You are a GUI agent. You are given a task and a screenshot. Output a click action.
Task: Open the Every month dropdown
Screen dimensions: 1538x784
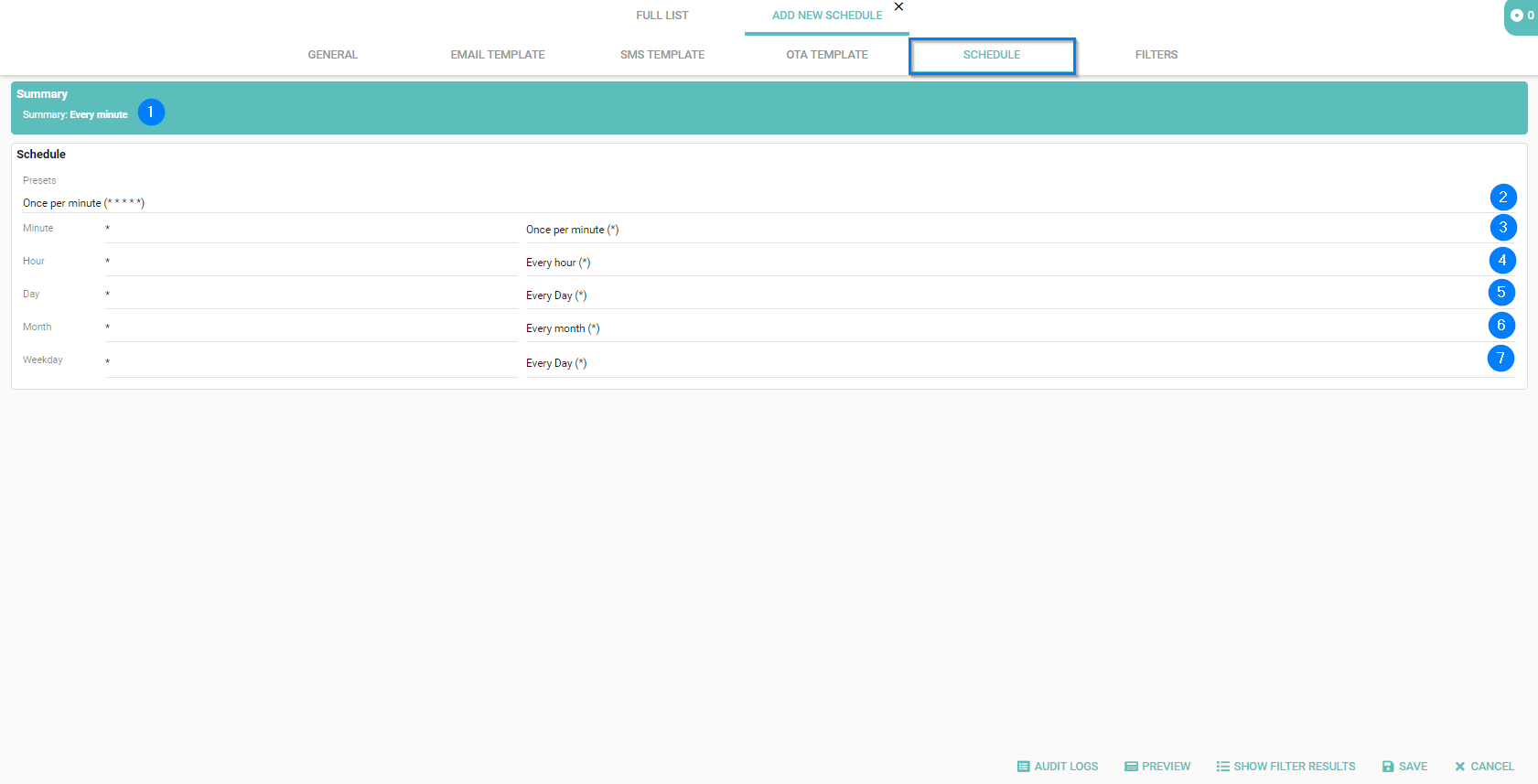click(x=1006, y=328)
